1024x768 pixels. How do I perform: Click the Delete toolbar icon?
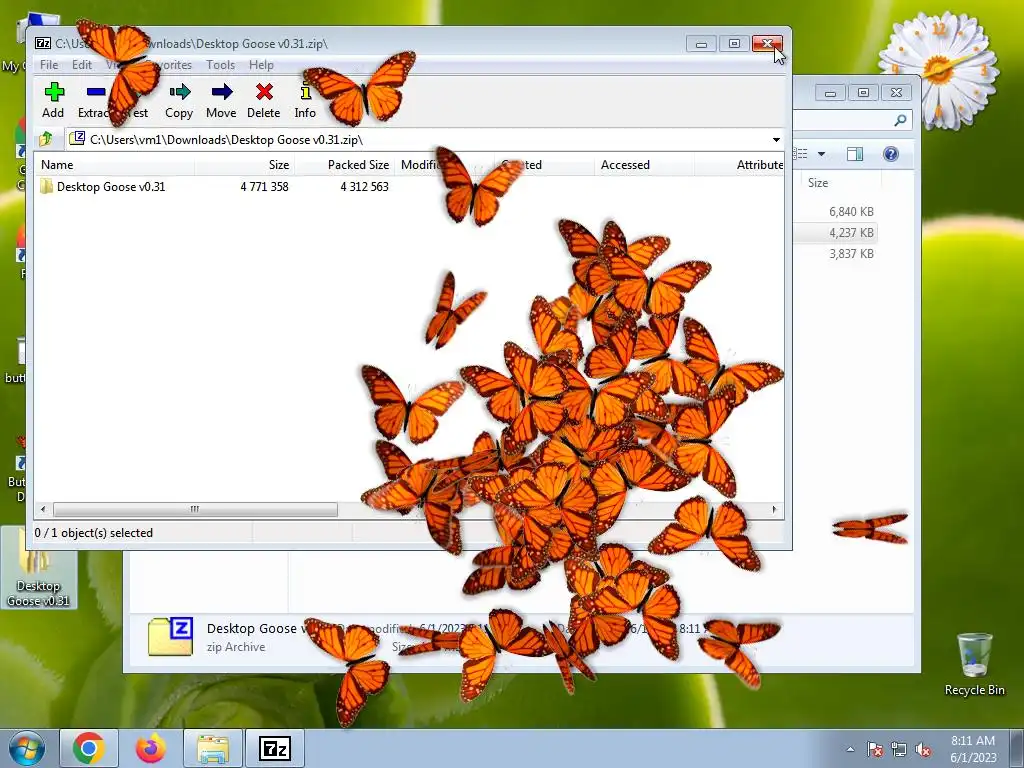[x=264, y=100]
